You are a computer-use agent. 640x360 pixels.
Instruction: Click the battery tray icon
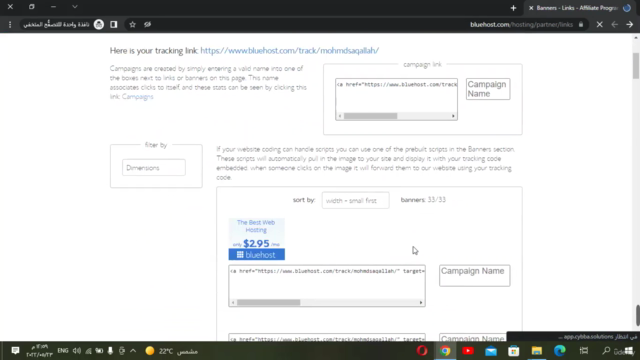(x=99, y=351)
